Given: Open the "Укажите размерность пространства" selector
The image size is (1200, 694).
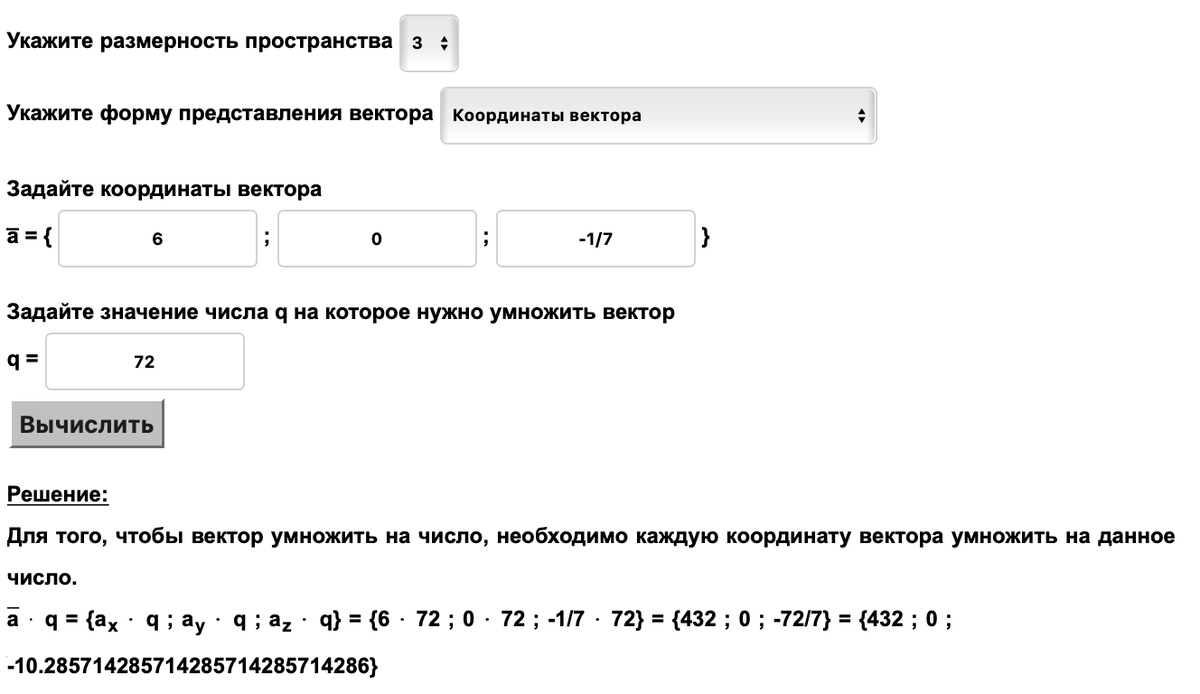Looking at the screenshot, I should [x=430, y=40].
